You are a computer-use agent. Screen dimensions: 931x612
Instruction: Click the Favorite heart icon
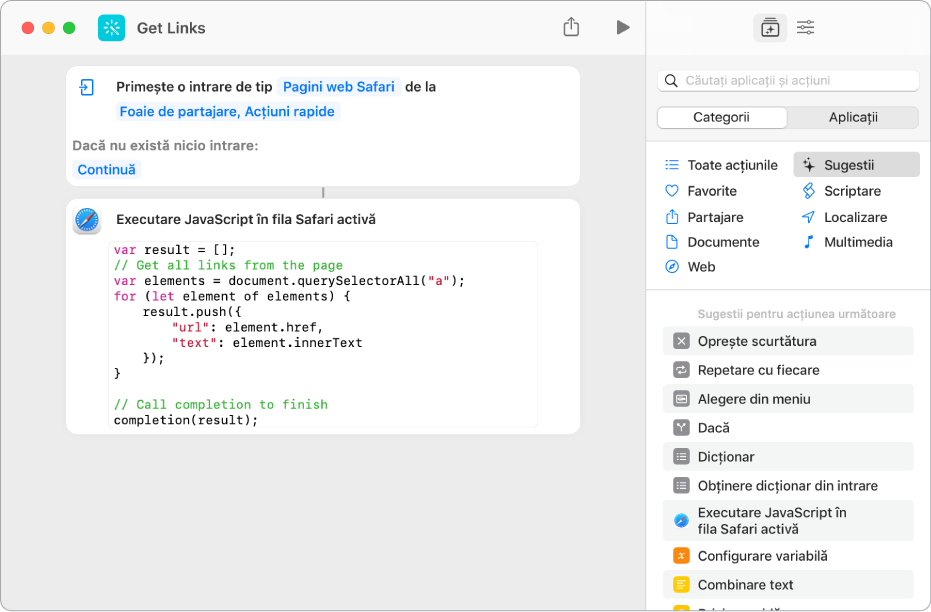coord(672,191)
